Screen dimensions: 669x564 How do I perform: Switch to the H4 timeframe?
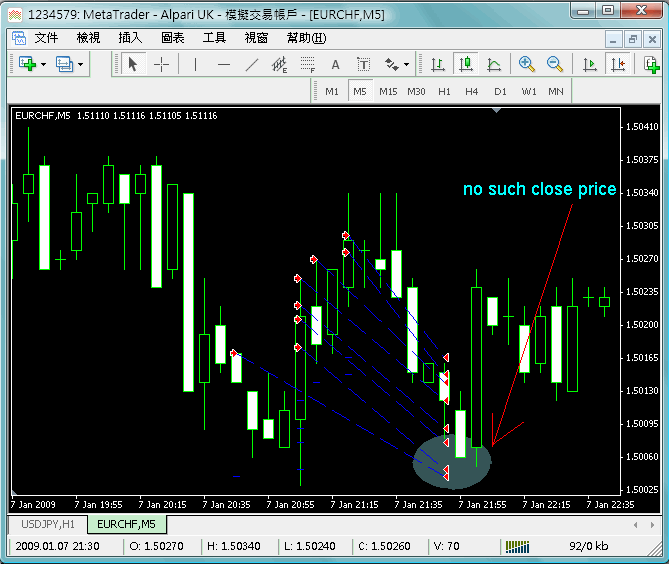click(x=471, y=91)
